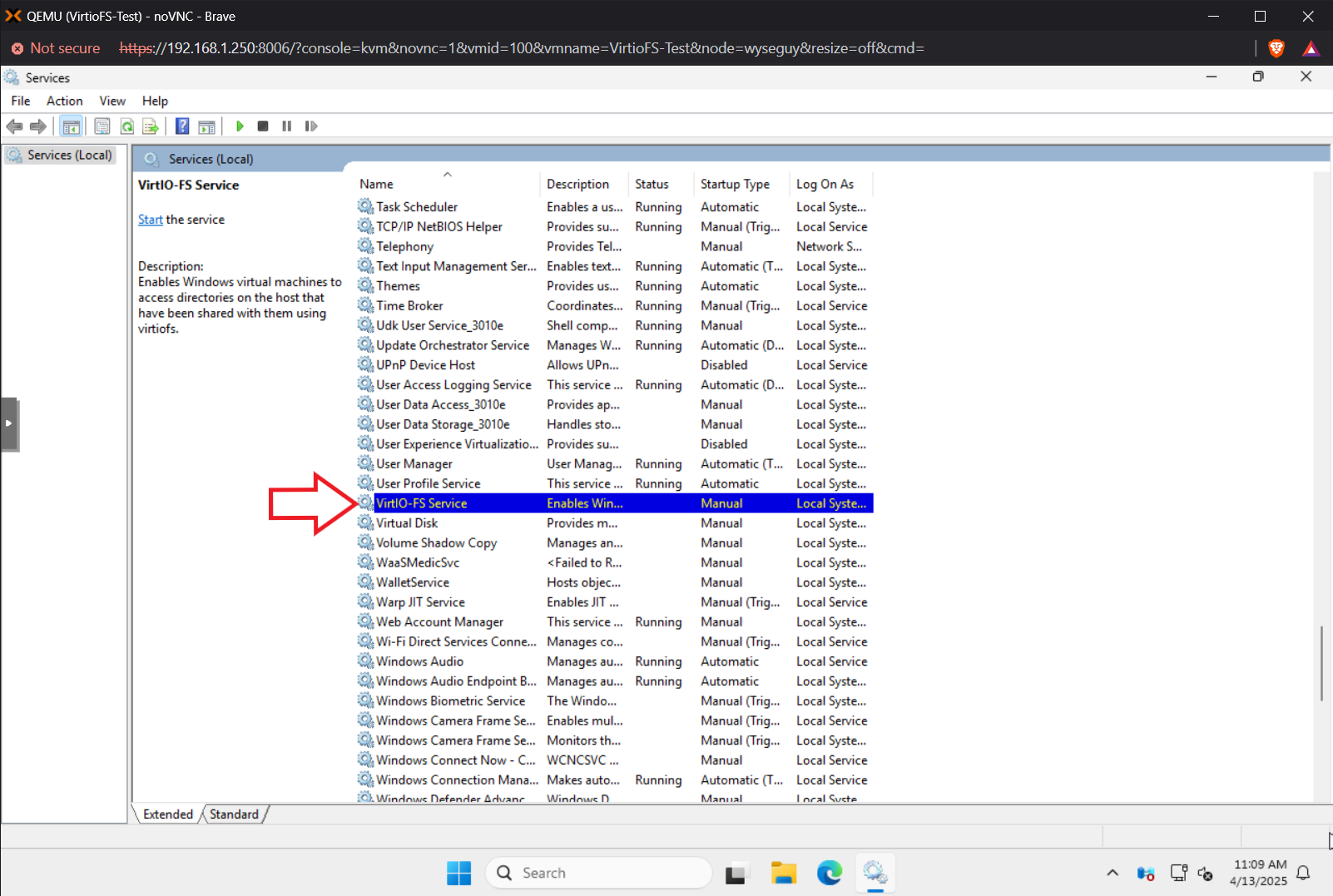Screen dimensions: 1333x896
Task: Select the UPnP Device Host service
Action: (615, 365)
